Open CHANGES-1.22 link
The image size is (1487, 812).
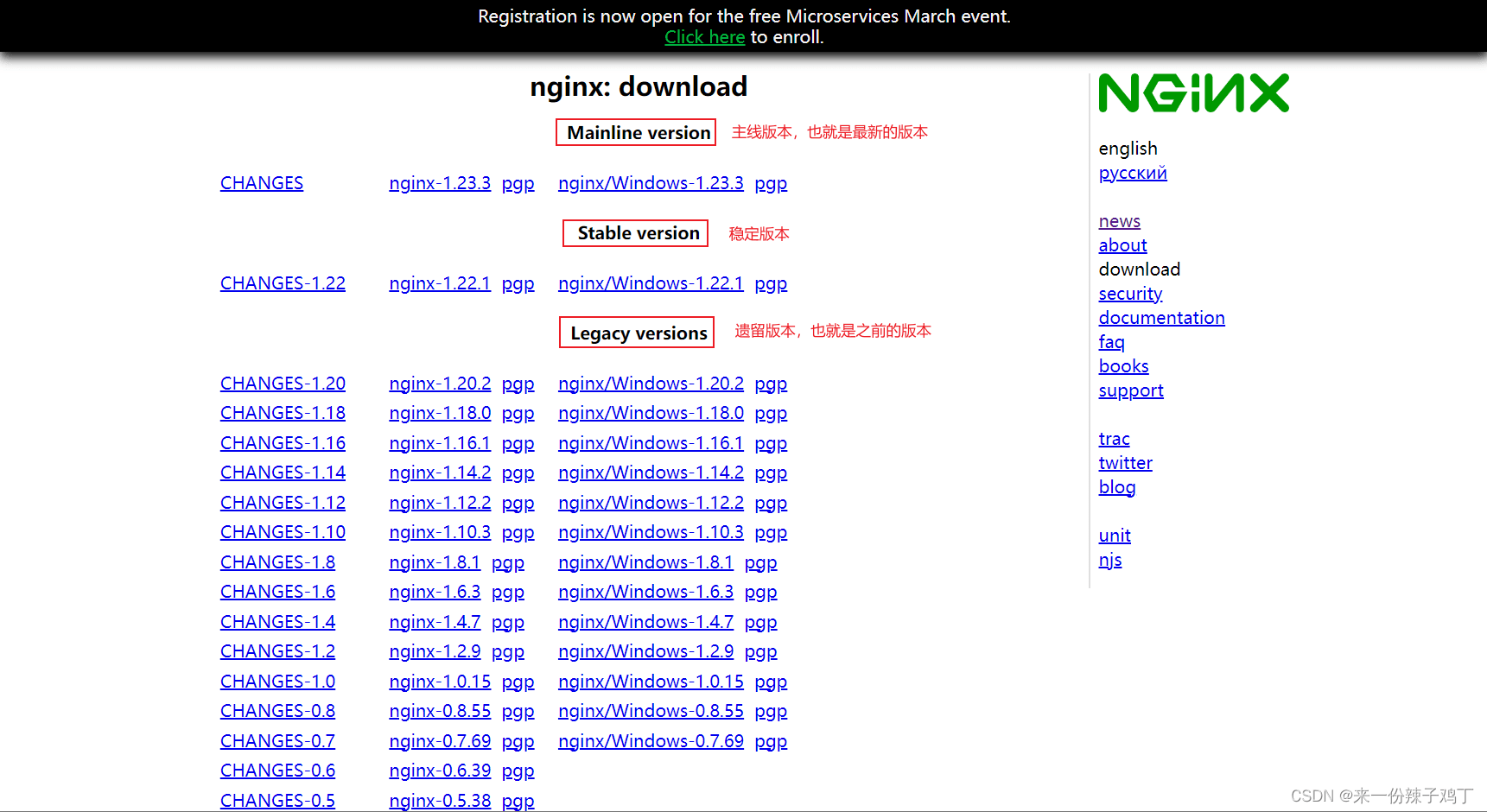(283, 283)
